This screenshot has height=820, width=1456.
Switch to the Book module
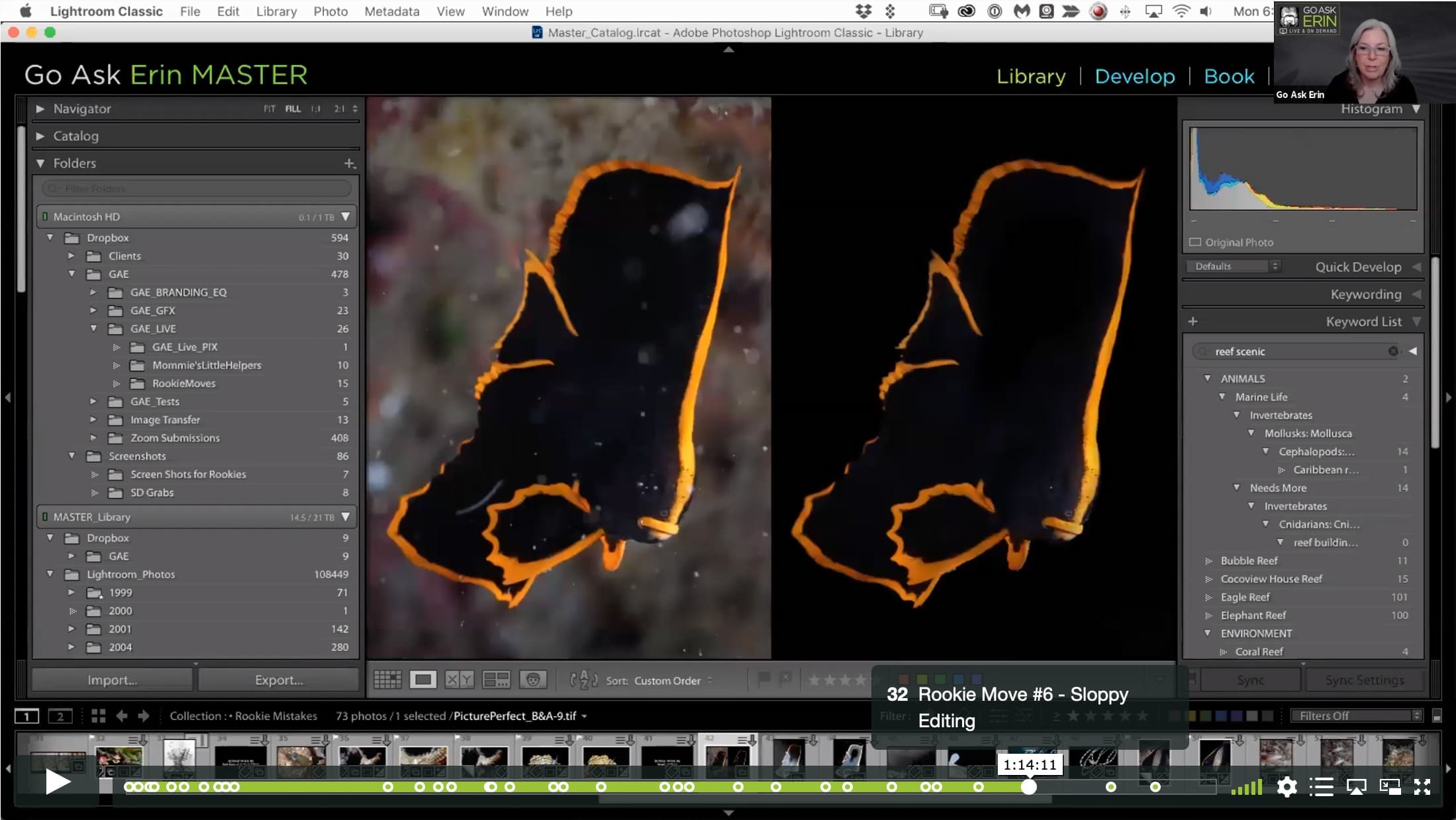point(1229,76)
